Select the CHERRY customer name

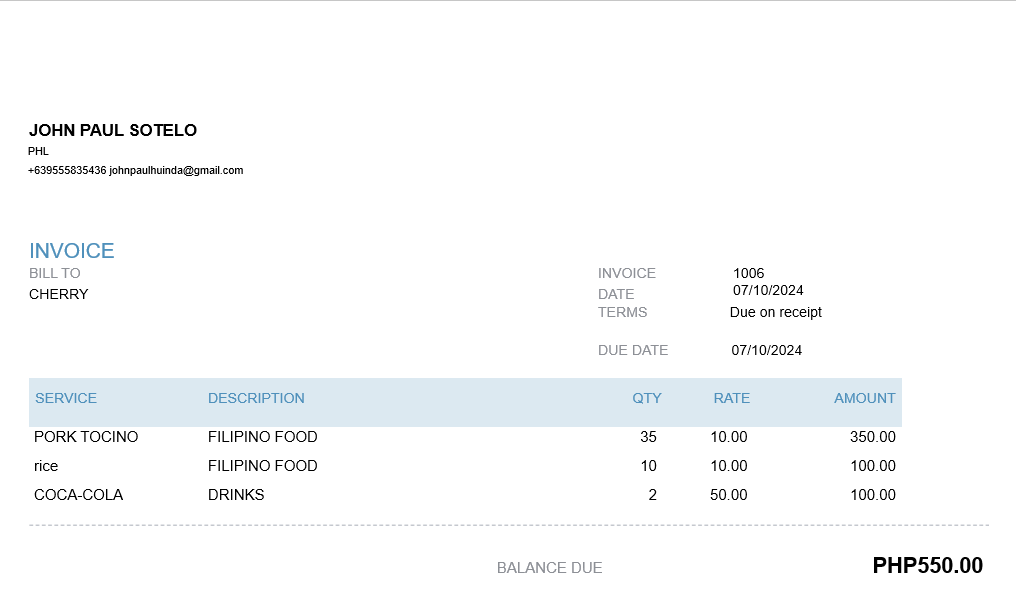point(59,294)
